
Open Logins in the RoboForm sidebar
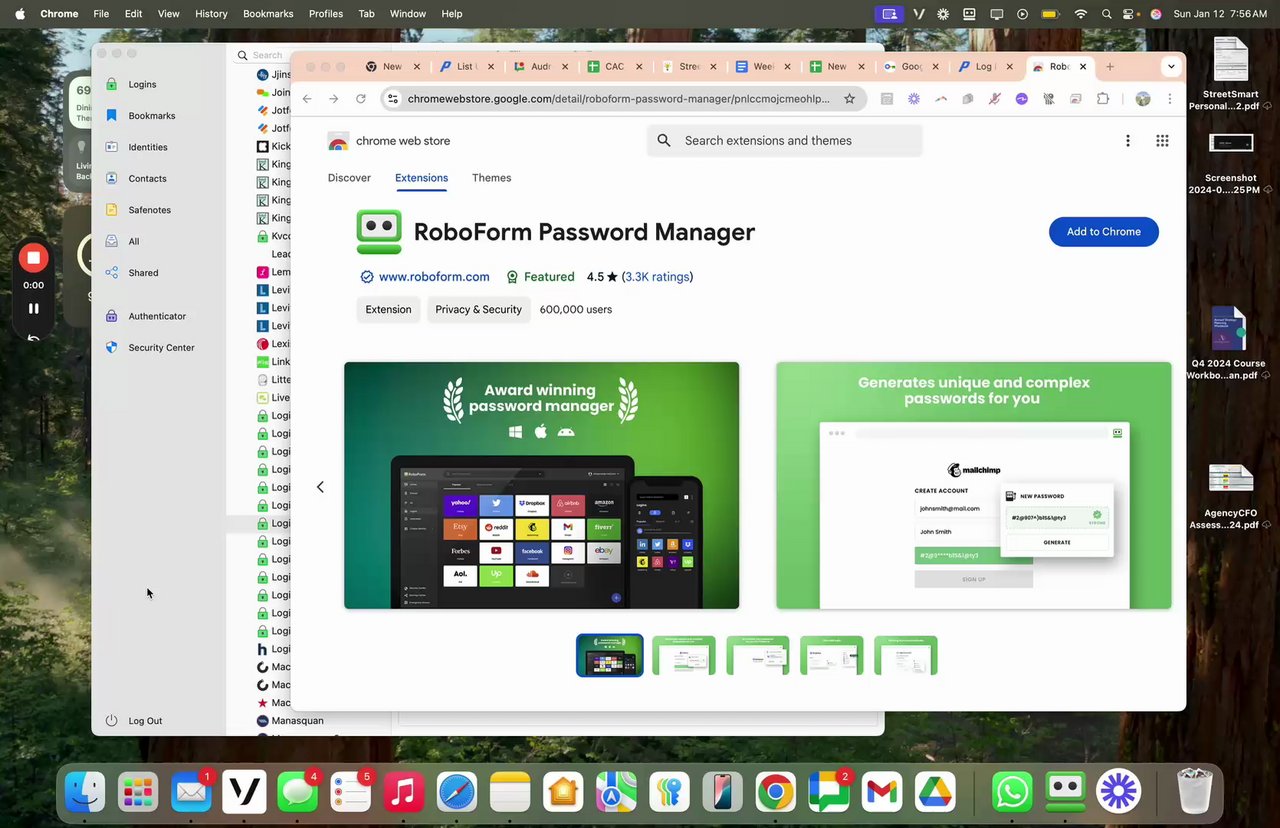point(131,84)
